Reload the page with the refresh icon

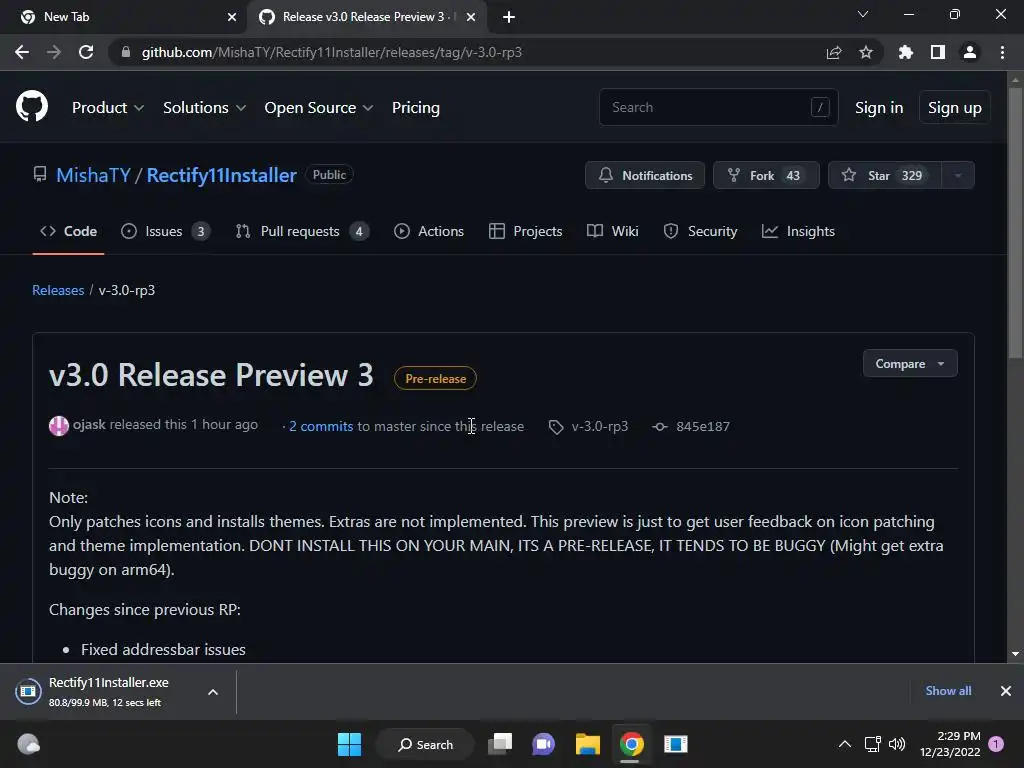(86, 52)
